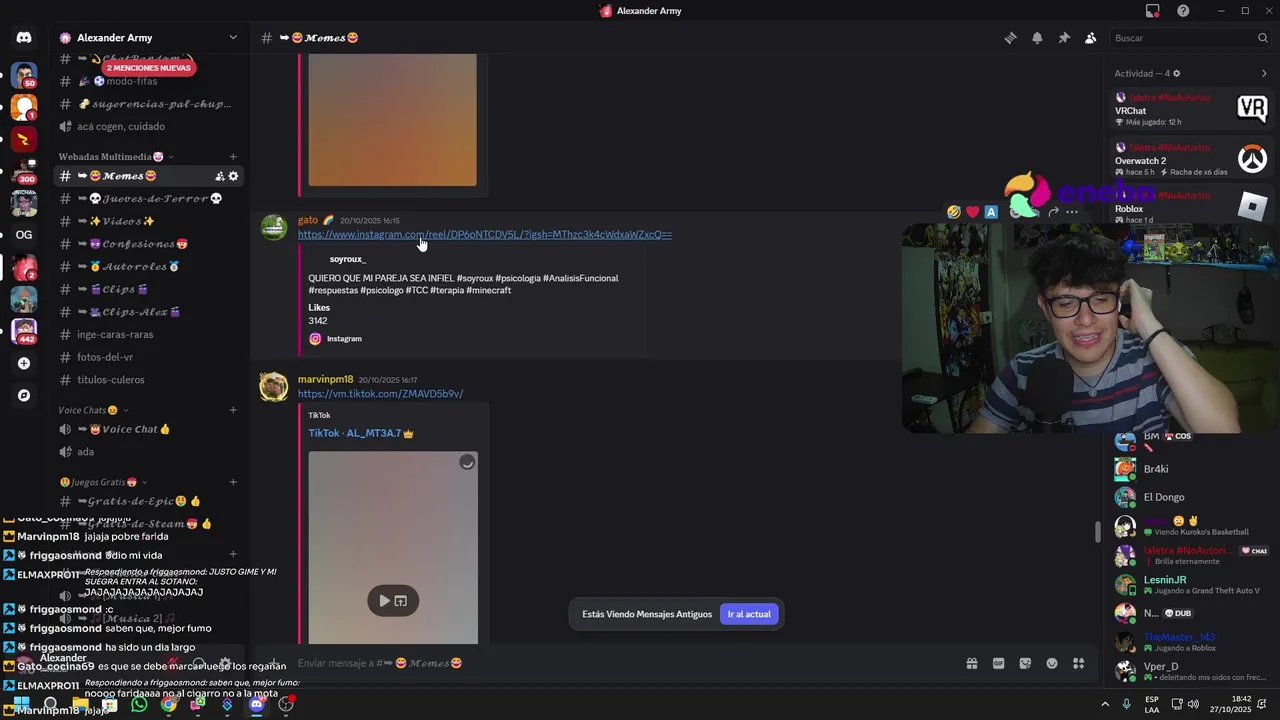Open gato's Instagram reel link
The width and height of the screenshot is (1280, 720).
[x=485, y=235]
